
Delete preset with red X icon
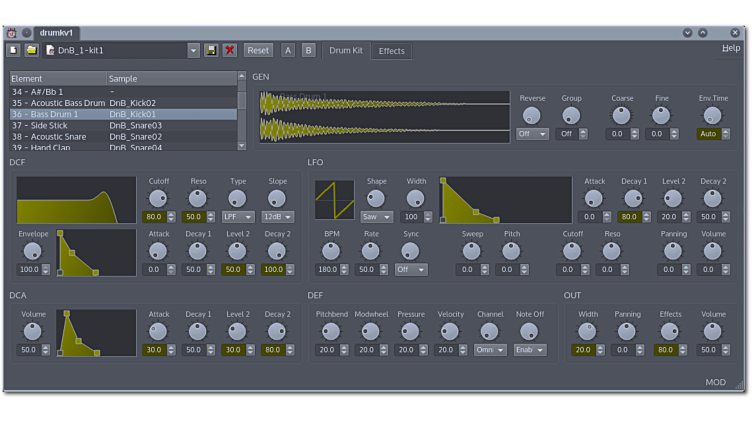point(230,50)
